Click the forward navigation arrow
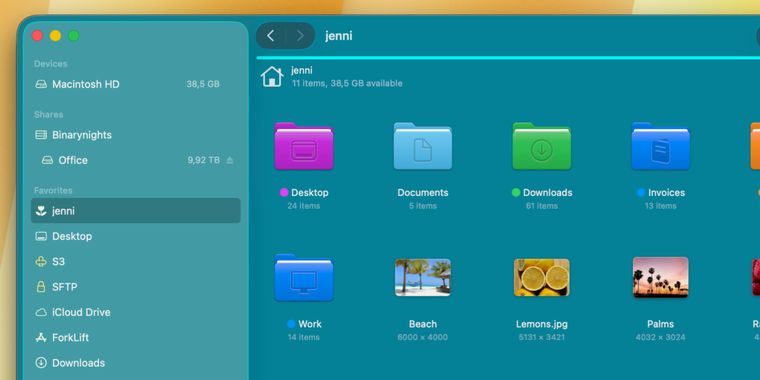The height and width of the screenshot is (380, 760). [300, 36]
